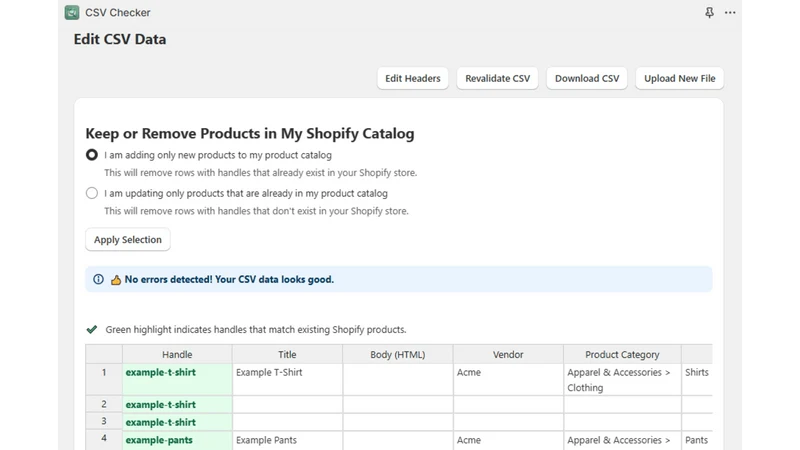This screenshot has width=800, height=450.
Task: Select row number 3 header
Action: tap(104, 421)
